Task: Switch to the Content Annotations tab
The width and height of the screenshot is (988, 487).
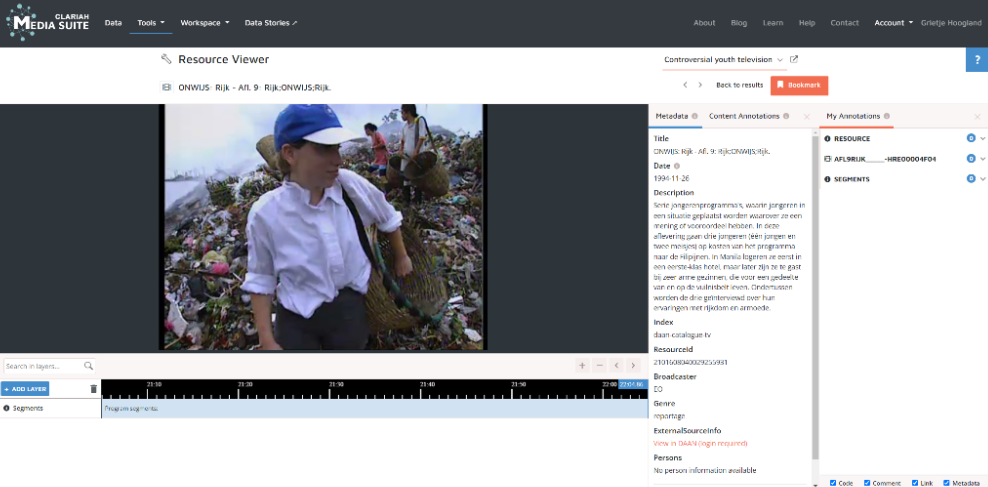Action: coord(744,117)
